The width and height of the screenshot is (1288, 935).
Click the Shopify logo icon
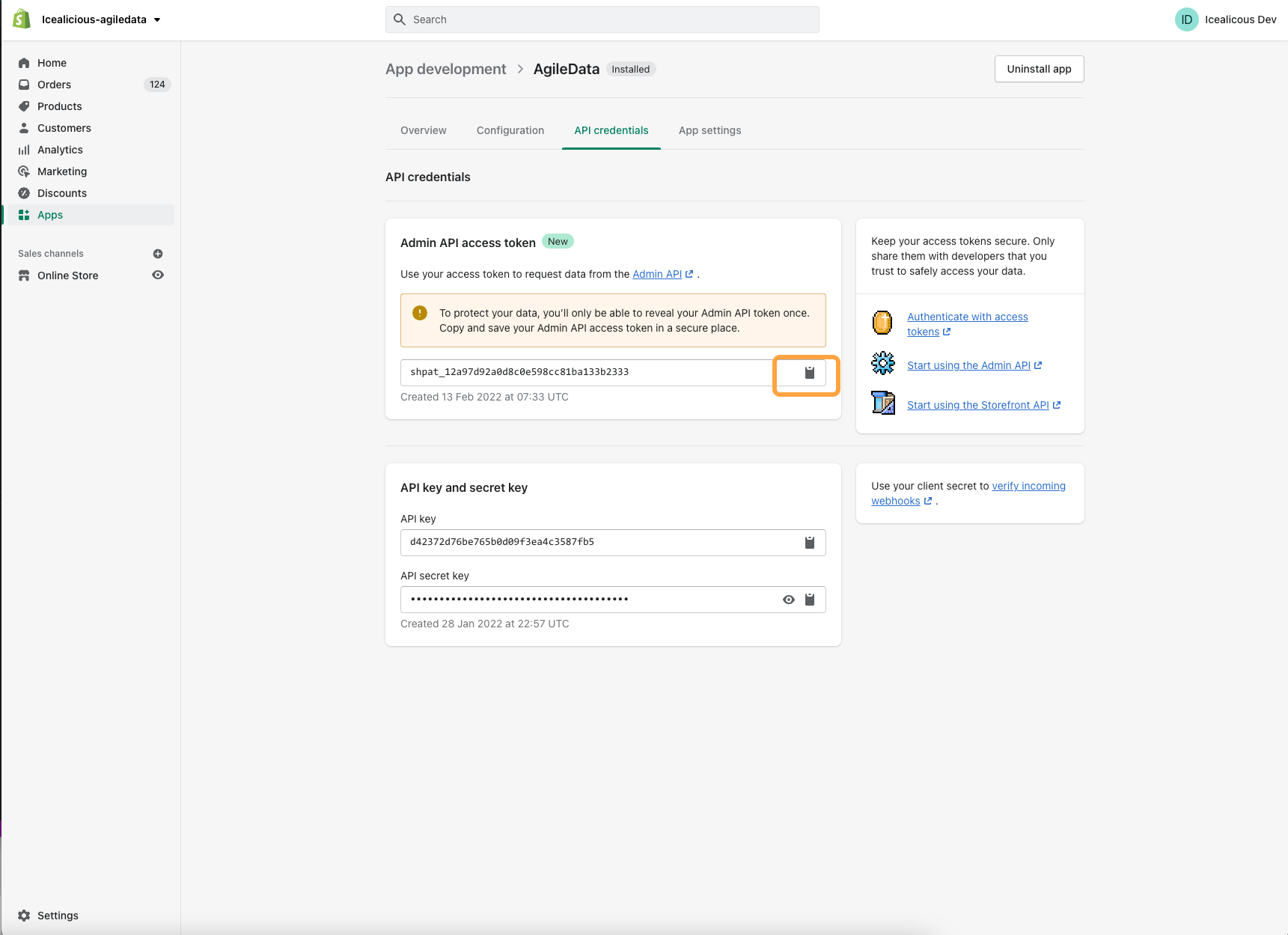point(22,19)
